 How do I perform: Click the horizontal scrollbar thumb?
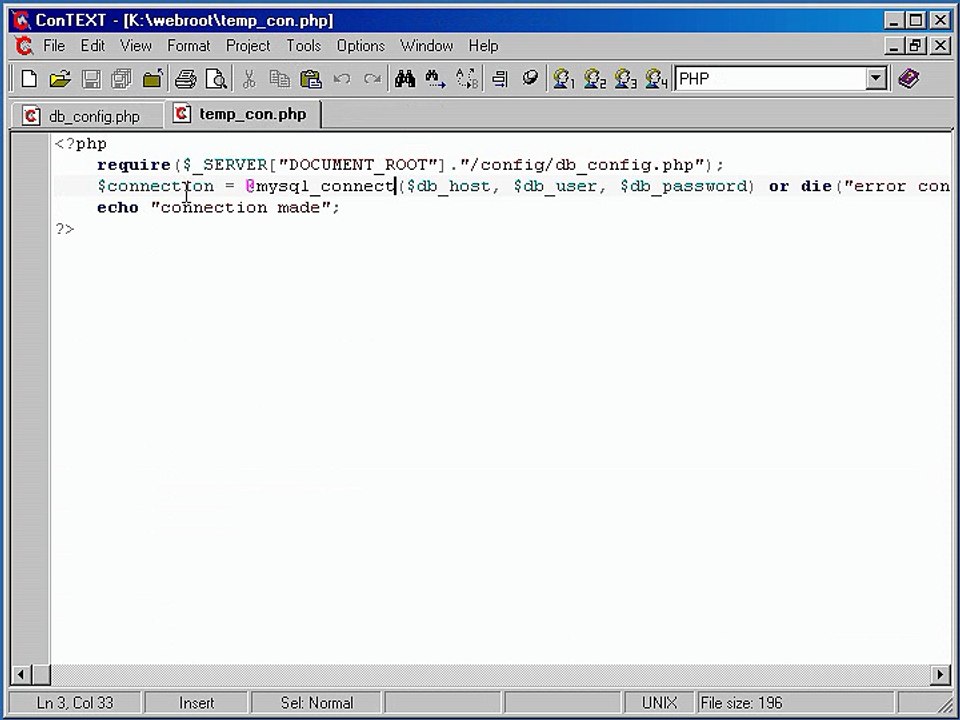40,675
